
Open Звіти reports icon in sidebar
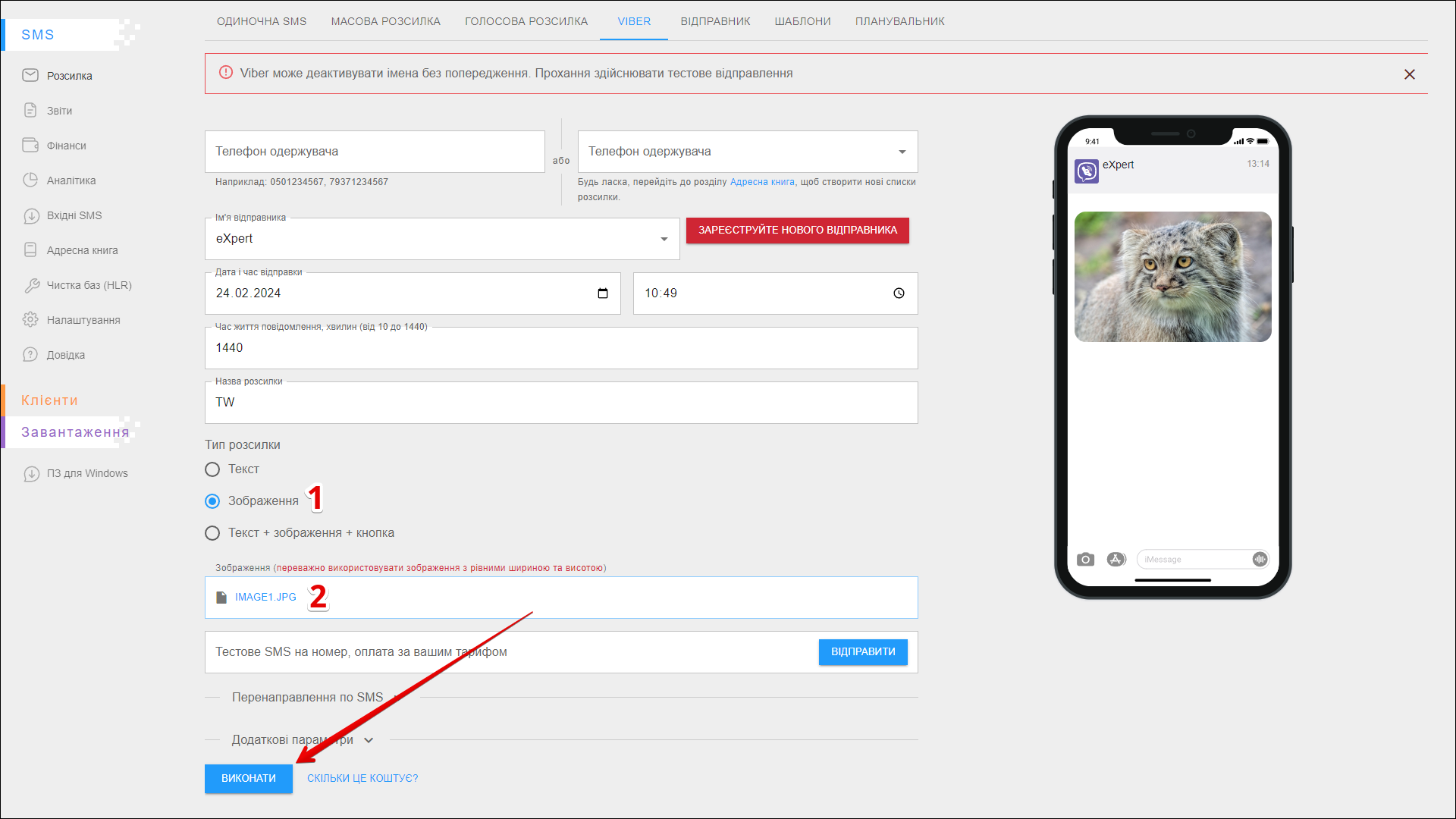point(30,110)
